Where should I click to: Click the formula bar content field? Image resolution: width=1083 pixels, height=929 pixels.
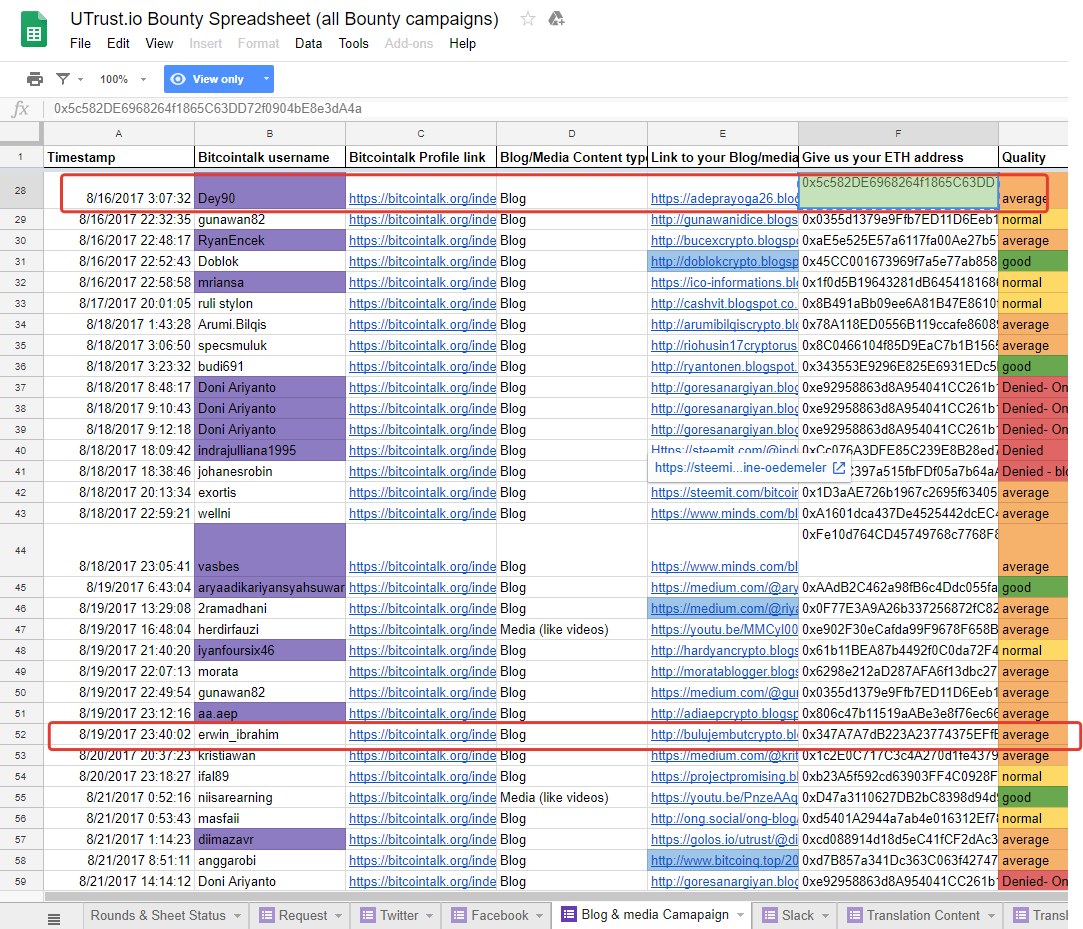click(556, 108)
